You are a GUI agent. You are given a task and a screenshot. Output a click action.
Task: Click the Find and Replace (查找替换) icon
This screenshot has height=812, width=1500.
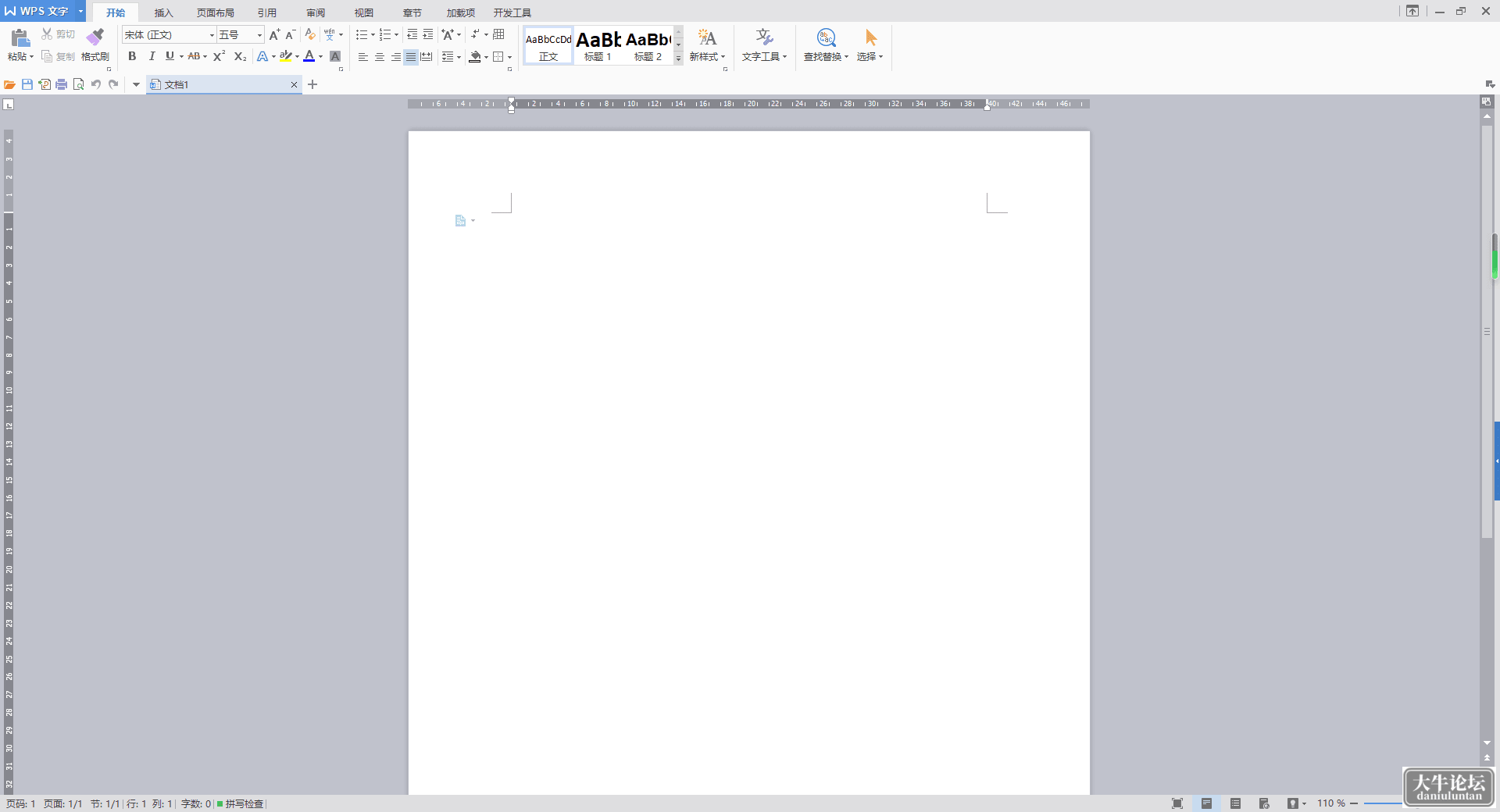coord(826,37)
